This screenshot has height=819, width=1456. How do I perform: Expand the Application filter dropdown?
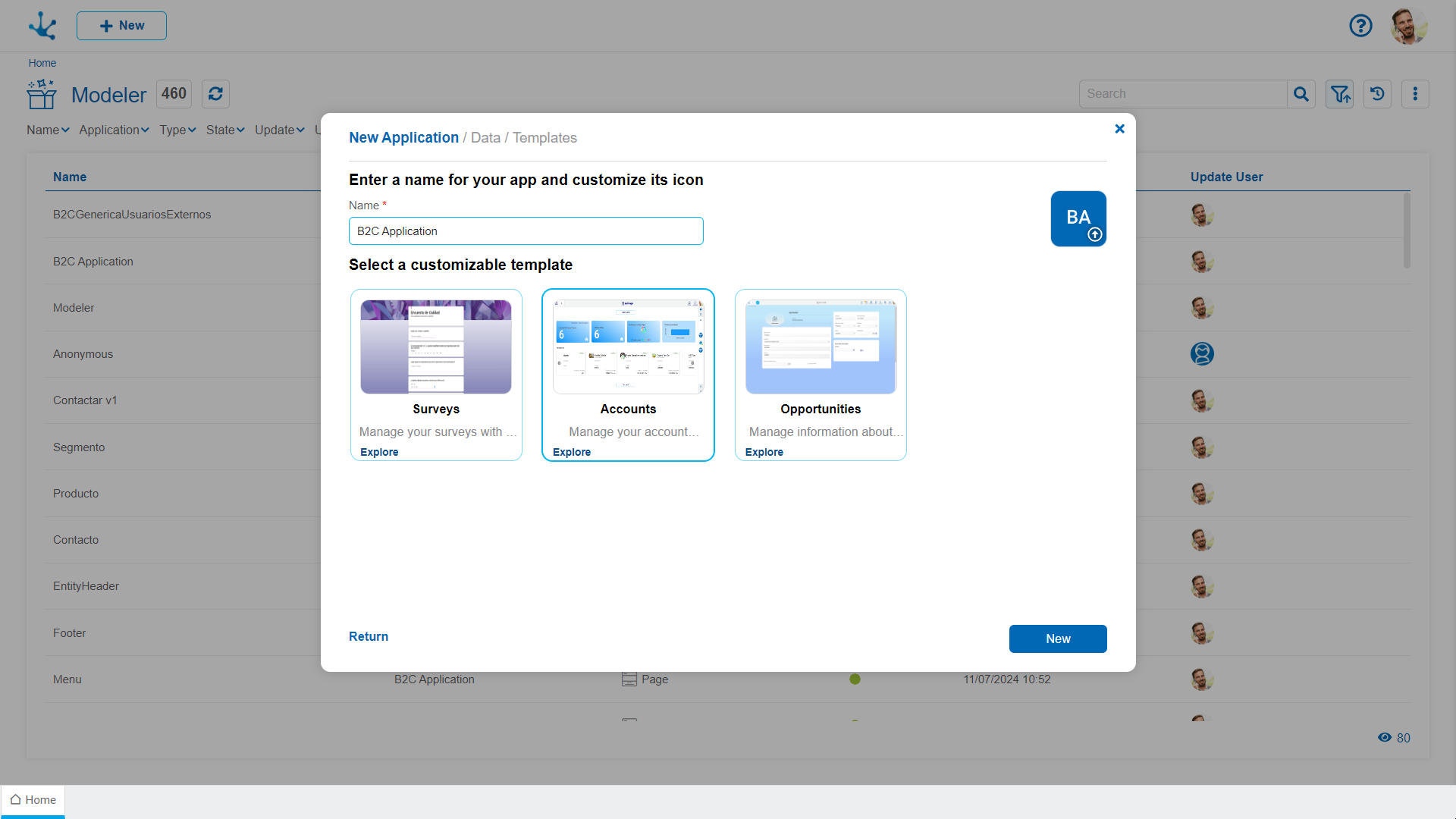click(x=114, y=130)
